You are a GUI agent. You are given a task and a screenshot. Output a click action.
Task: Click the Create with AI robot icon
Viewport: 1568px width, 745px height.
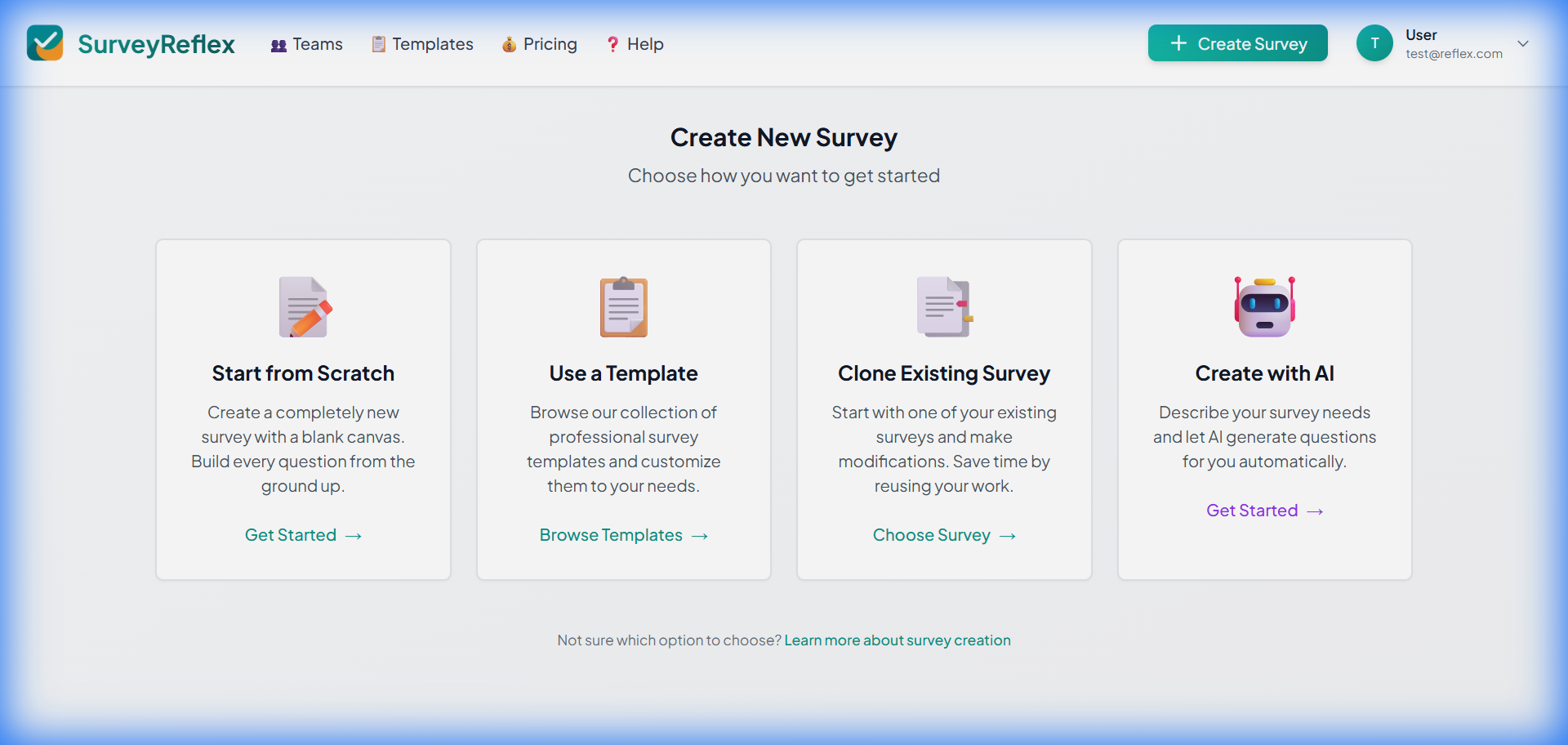[x=1263, y=307]
